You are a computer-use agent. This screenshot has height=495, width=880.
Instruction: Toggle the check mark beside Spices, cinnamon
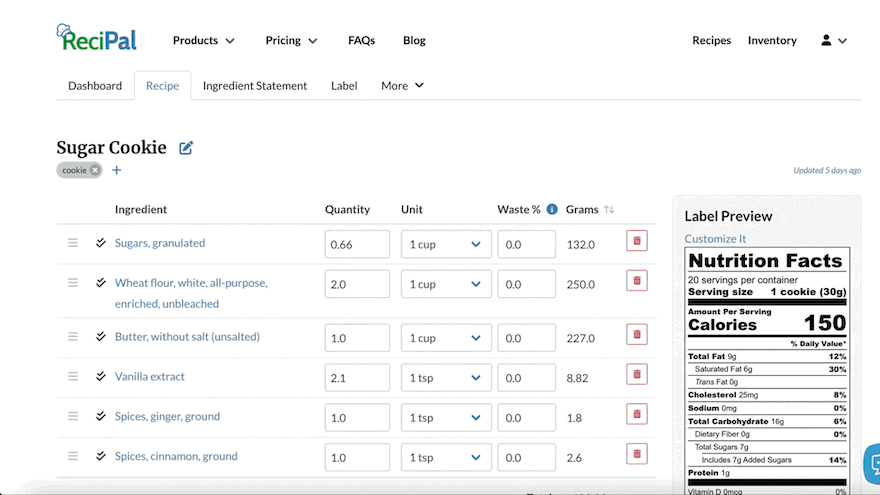click(x=101, y=456)
